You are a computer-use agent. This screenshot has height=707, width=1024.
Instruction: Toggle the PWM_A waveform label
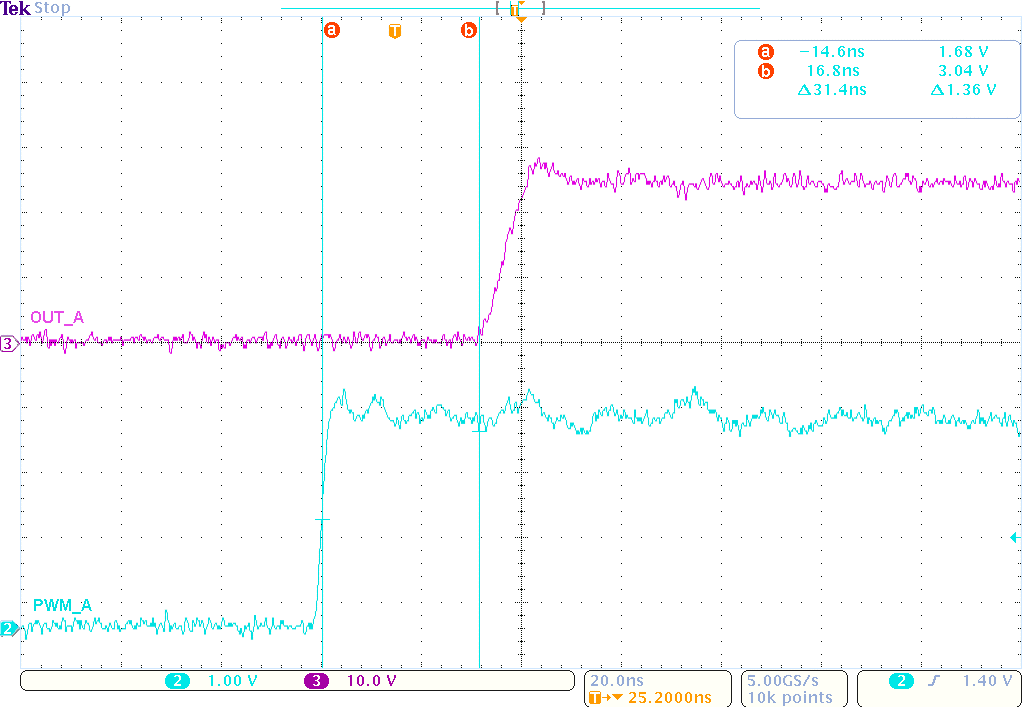(60, 606)
